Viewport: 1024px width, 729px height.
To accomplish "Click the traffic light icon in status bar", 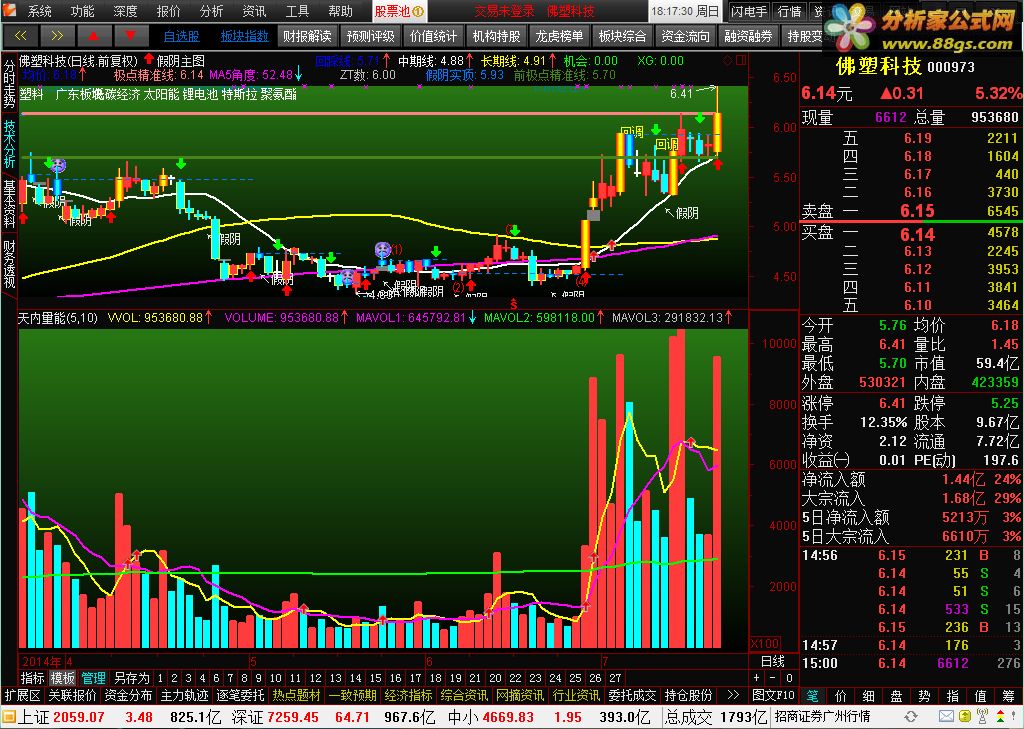I will [x=1000, y=717].
